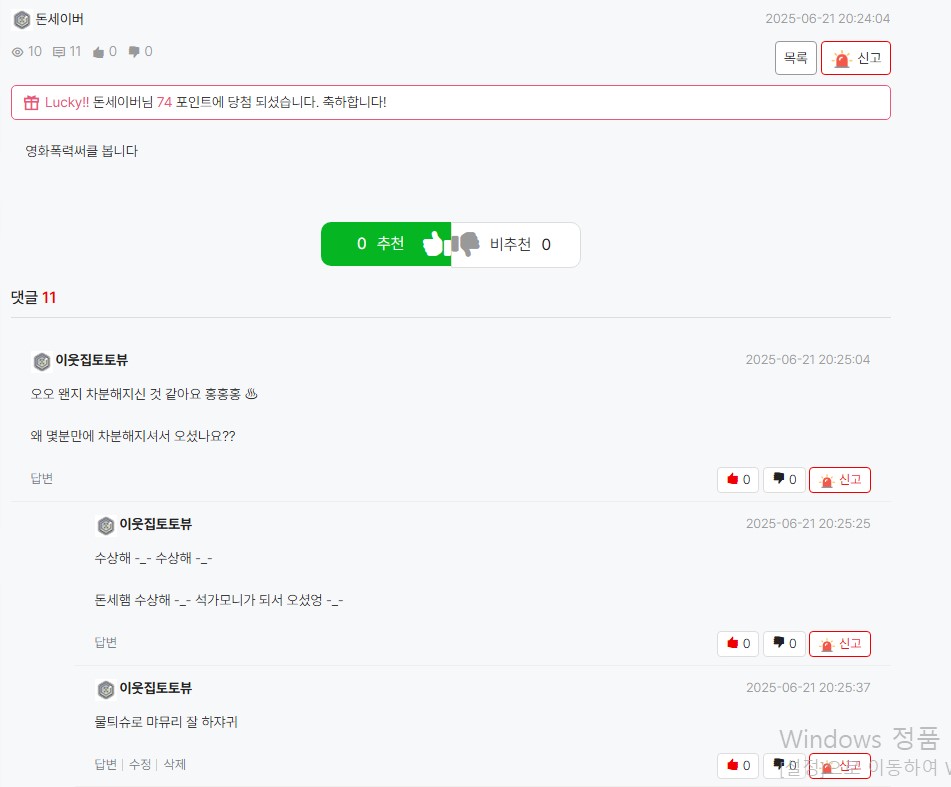Screen dimensions: 951x787
Task: Report the 수상해 reply comment
Action: [x=840, y=644]
